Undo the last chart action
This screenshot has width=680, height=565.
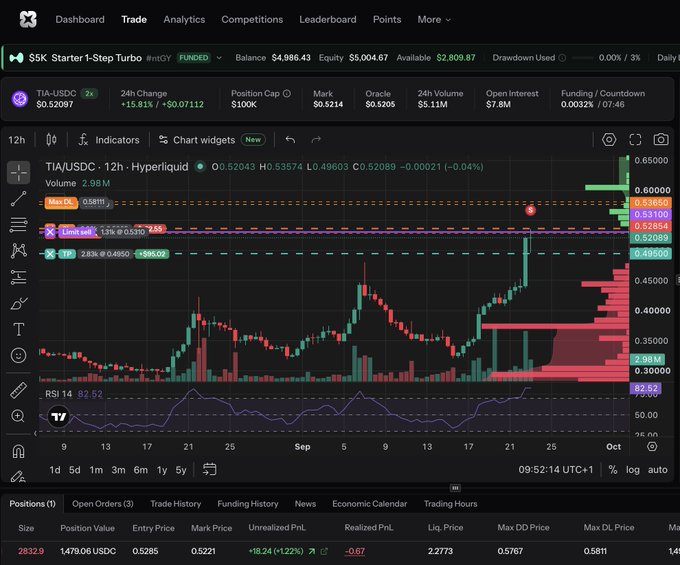click(290, 140)
